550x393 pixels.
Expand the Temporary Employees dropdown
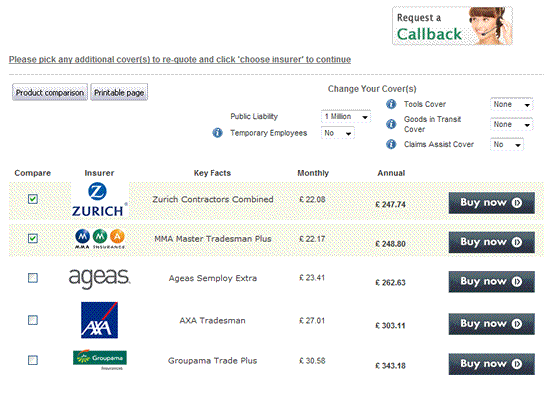click(337, 133)
